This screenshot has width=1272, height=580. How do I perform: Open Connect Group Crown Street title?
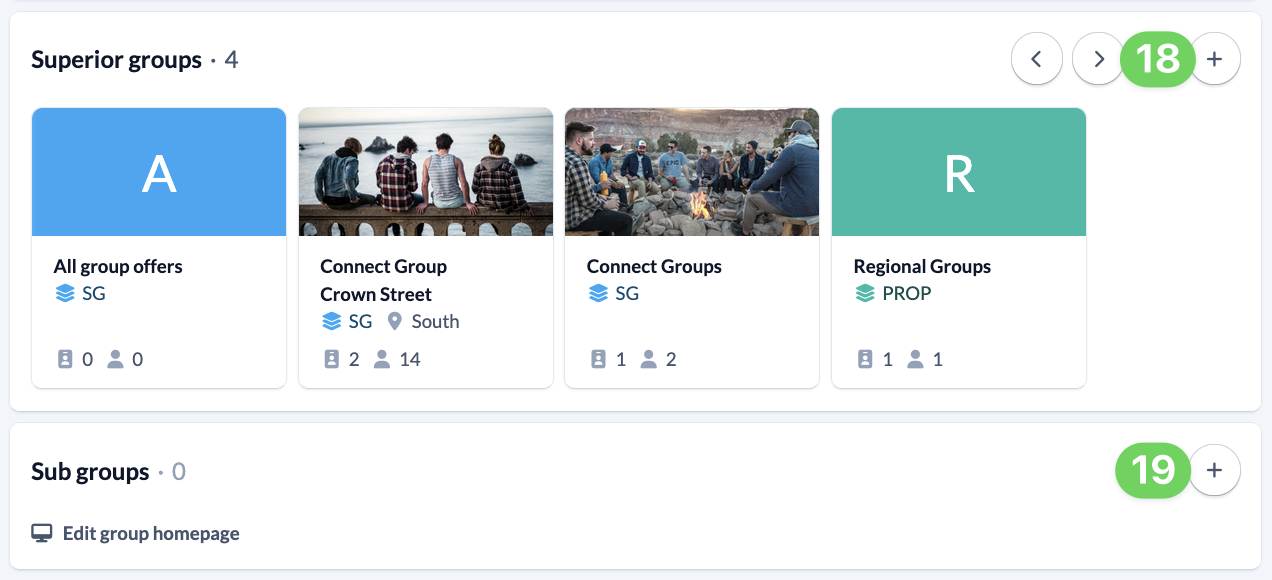click(383, 280)
